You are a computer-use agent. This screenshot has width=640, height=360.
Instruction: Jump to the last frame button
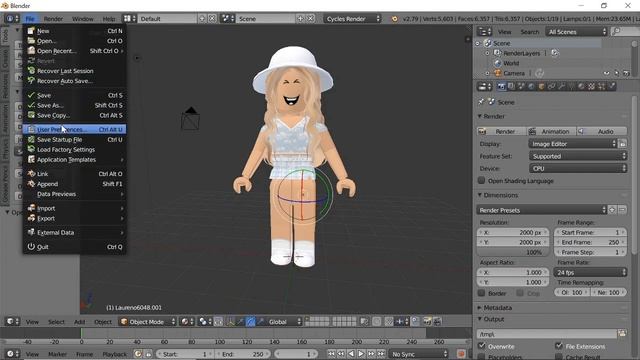[381, 354]
